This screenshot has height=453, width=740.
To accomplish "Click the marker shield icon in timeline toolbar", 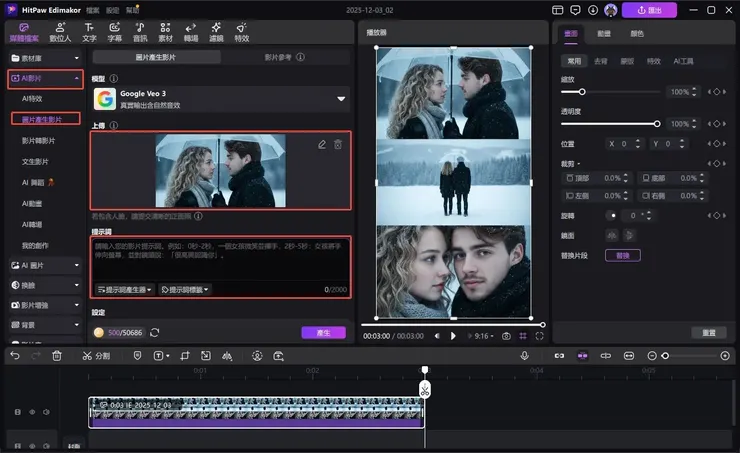I will (x=137, y=356).
